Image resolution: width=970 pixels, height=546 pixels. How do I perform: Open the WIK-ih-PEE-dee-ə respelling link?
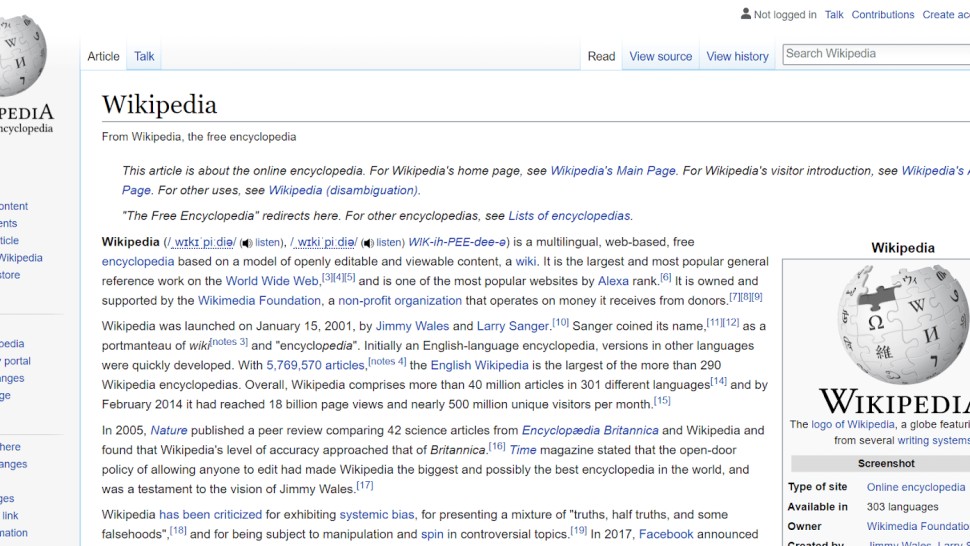457,242
